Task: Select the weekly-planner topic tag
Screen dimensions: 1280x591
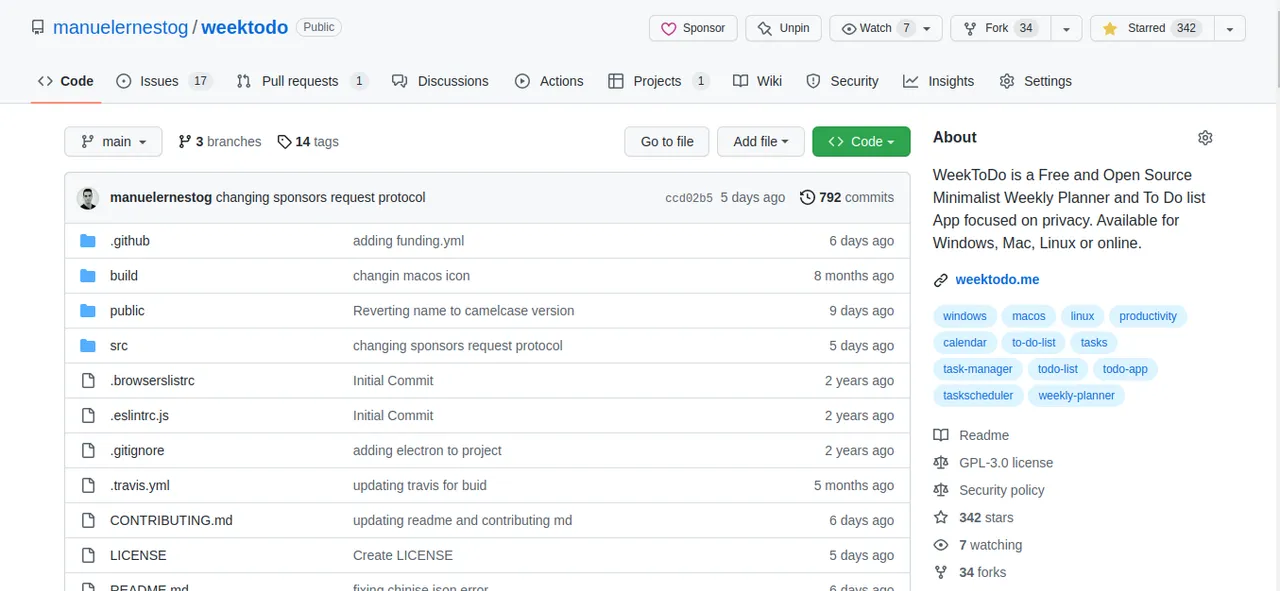Action: 1076,396
